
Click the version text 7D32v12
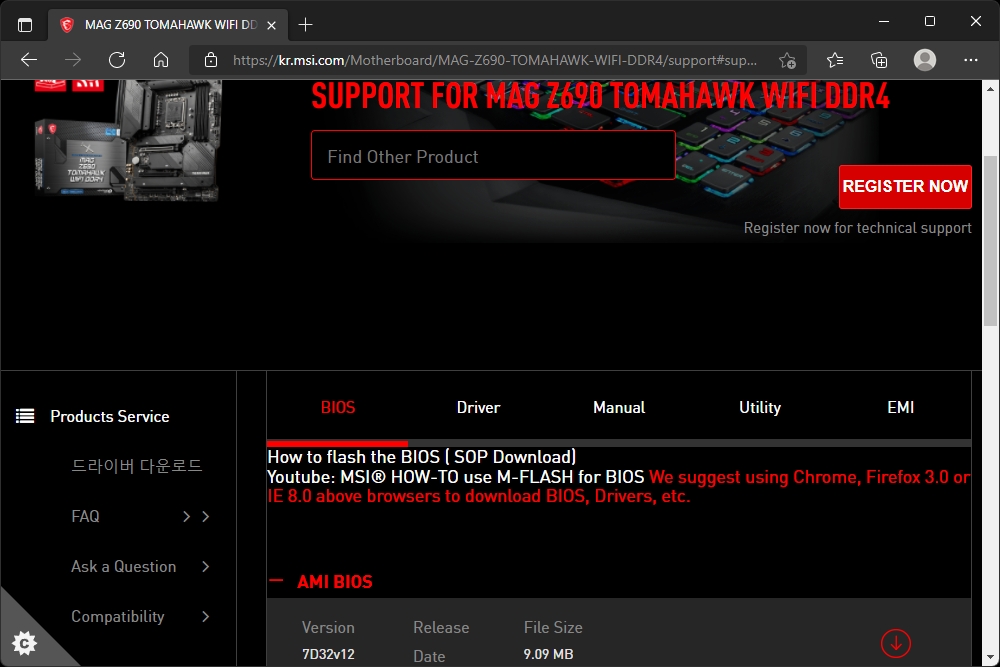click(x=328, y=654)
